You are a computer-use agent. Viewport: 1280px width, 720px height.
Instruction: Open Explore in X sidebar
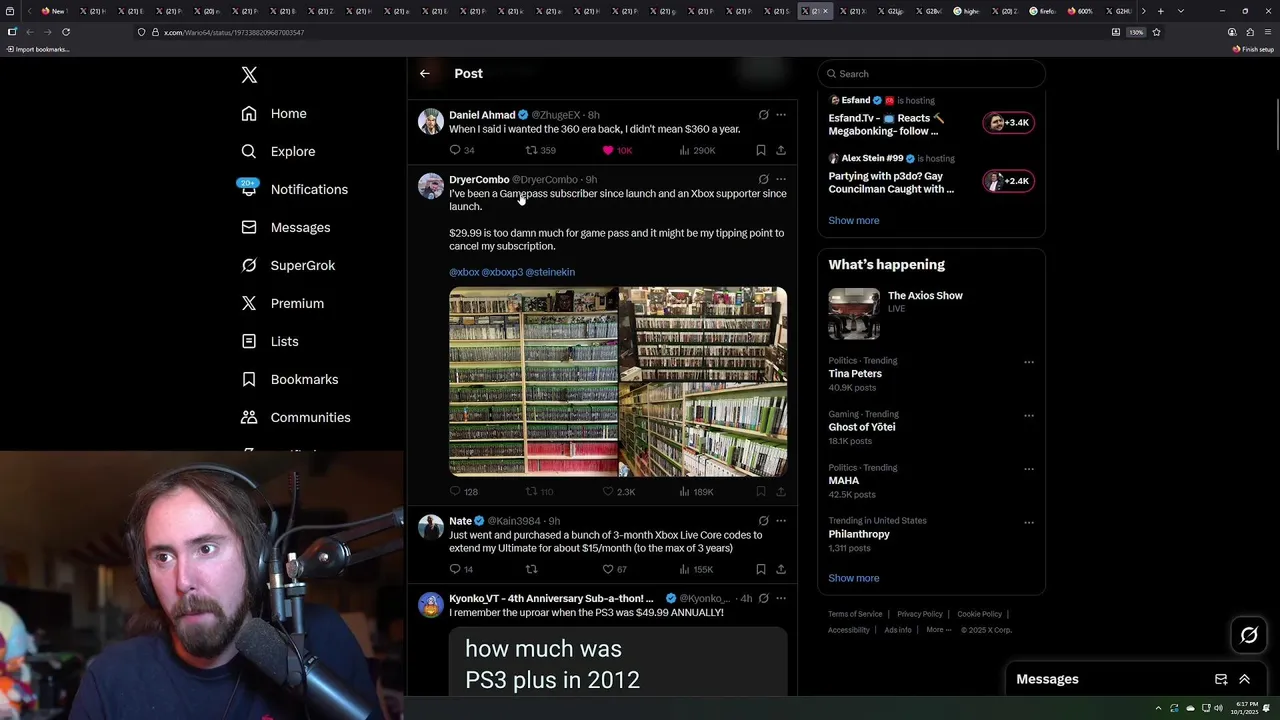tap(278, 152)
